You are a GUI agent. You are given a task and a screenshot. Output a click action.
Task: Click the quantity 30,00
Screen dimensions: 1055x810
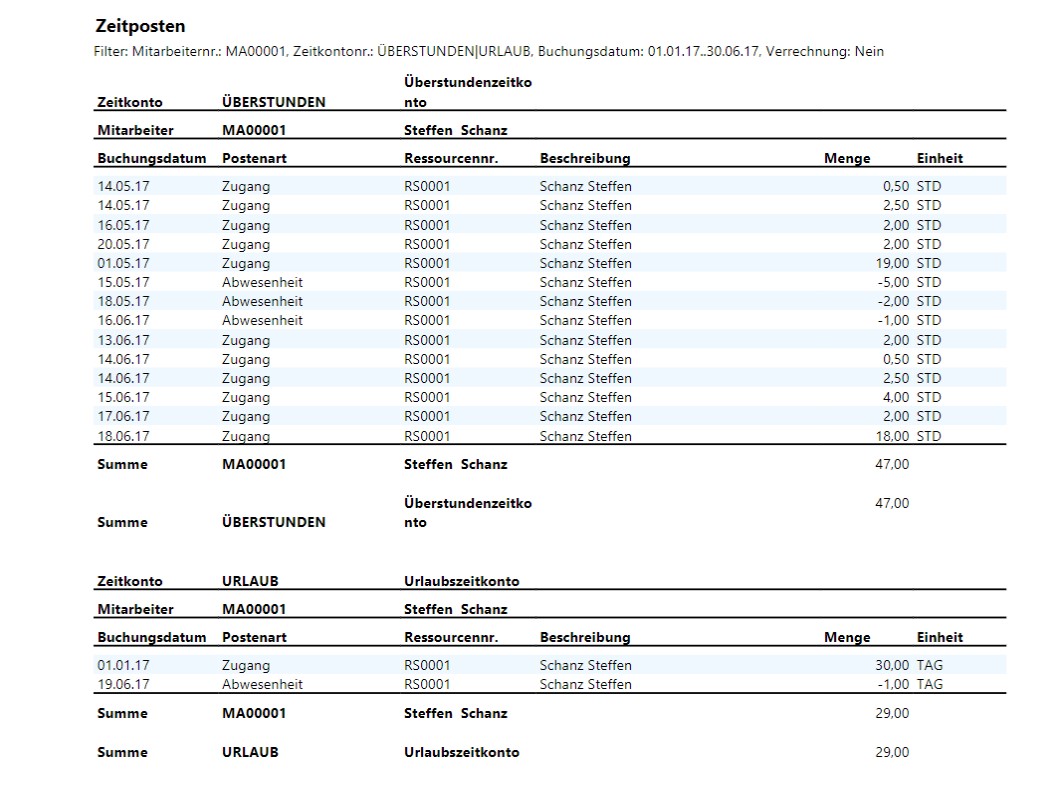pos(892,665)
